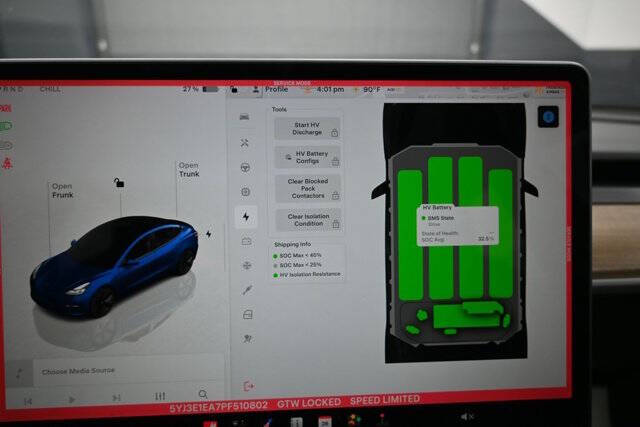Open the thermal snowflake section icon
Viewport: 640px width, 427px height.
pyautogui.click(x=247, y=265)
